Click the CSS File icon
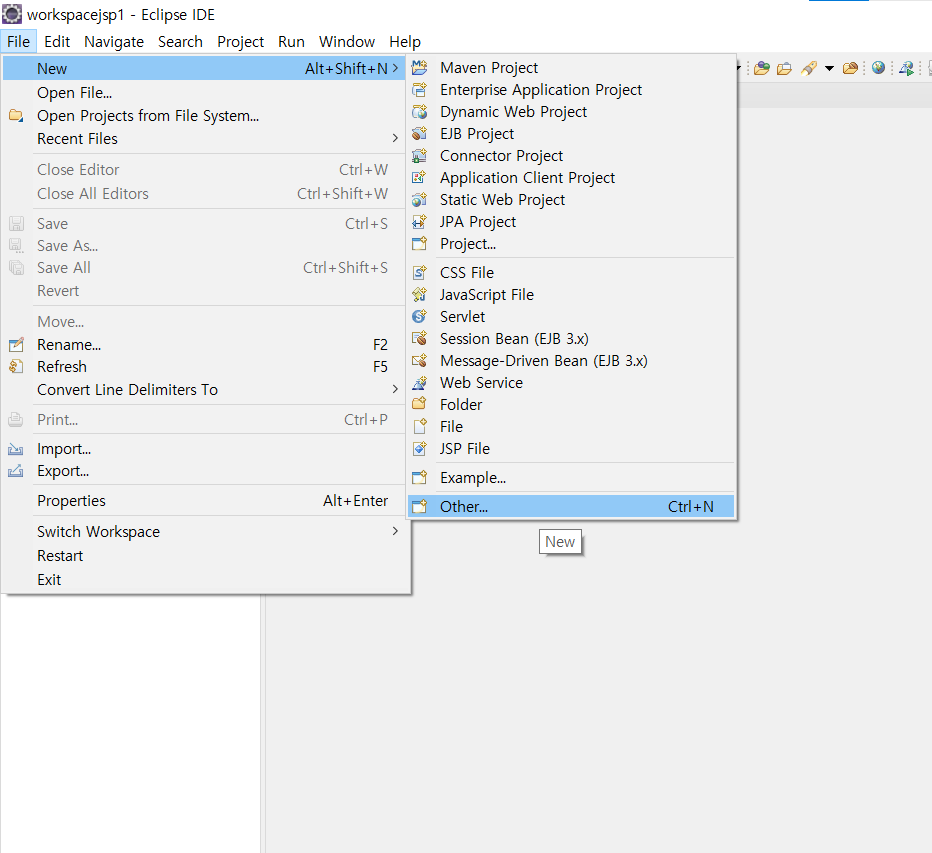 [420, 273]
